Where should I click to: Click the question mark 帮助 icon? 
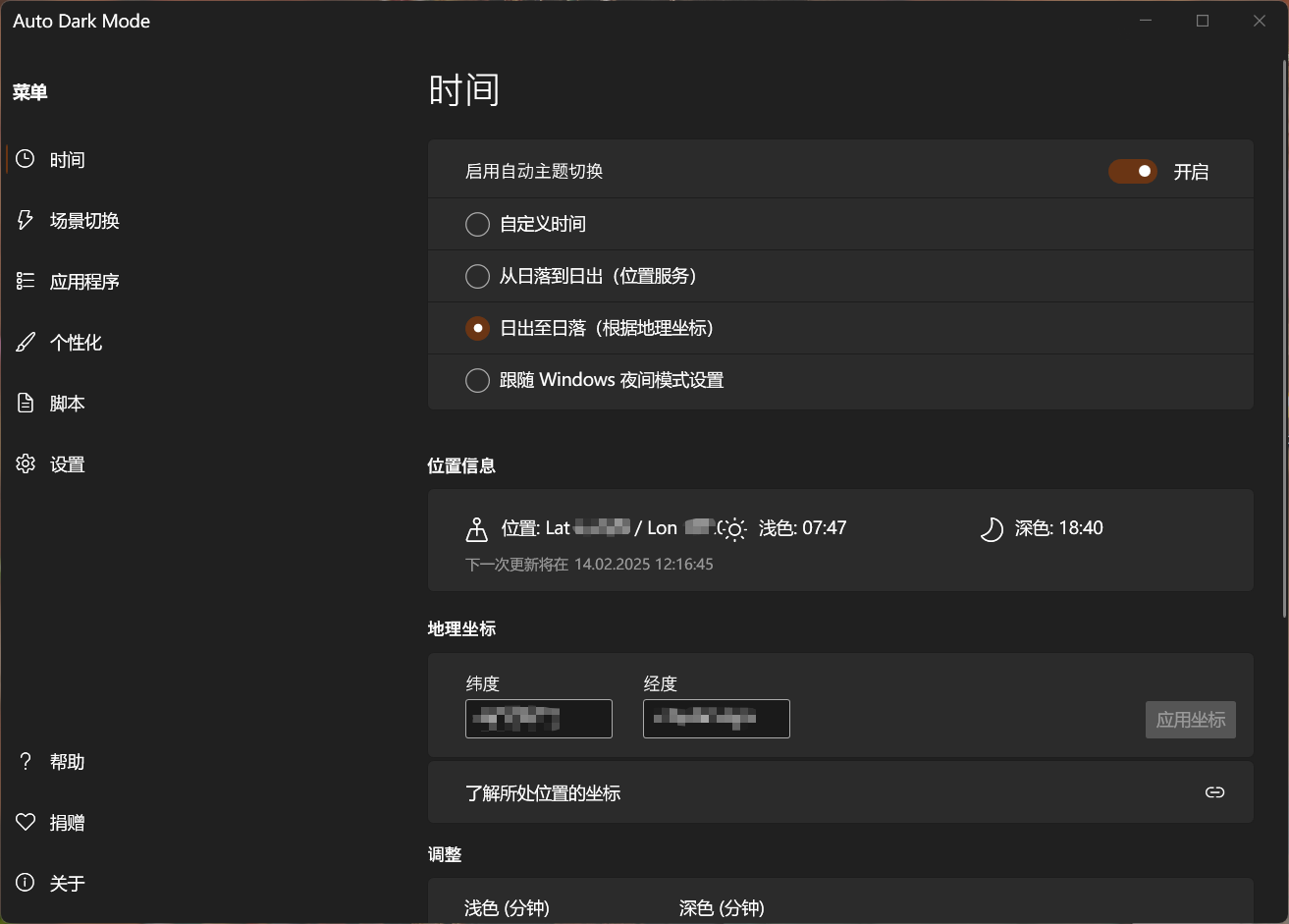pyautogui.click(x=26, y=761)
